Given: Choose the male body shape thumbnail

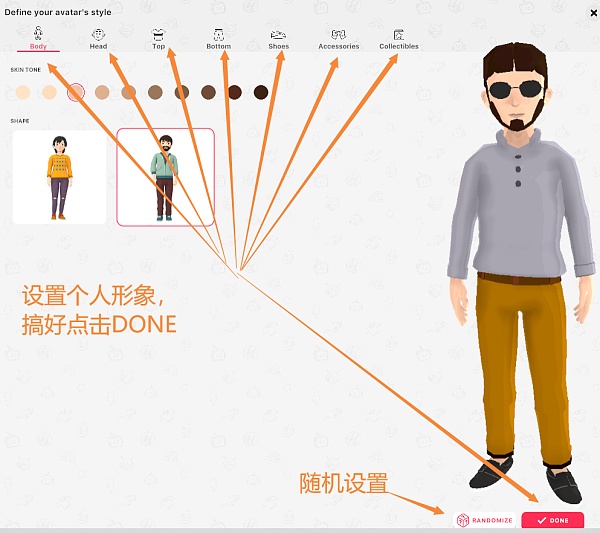Looking at the screenshot, I should [x=165, y=177].
